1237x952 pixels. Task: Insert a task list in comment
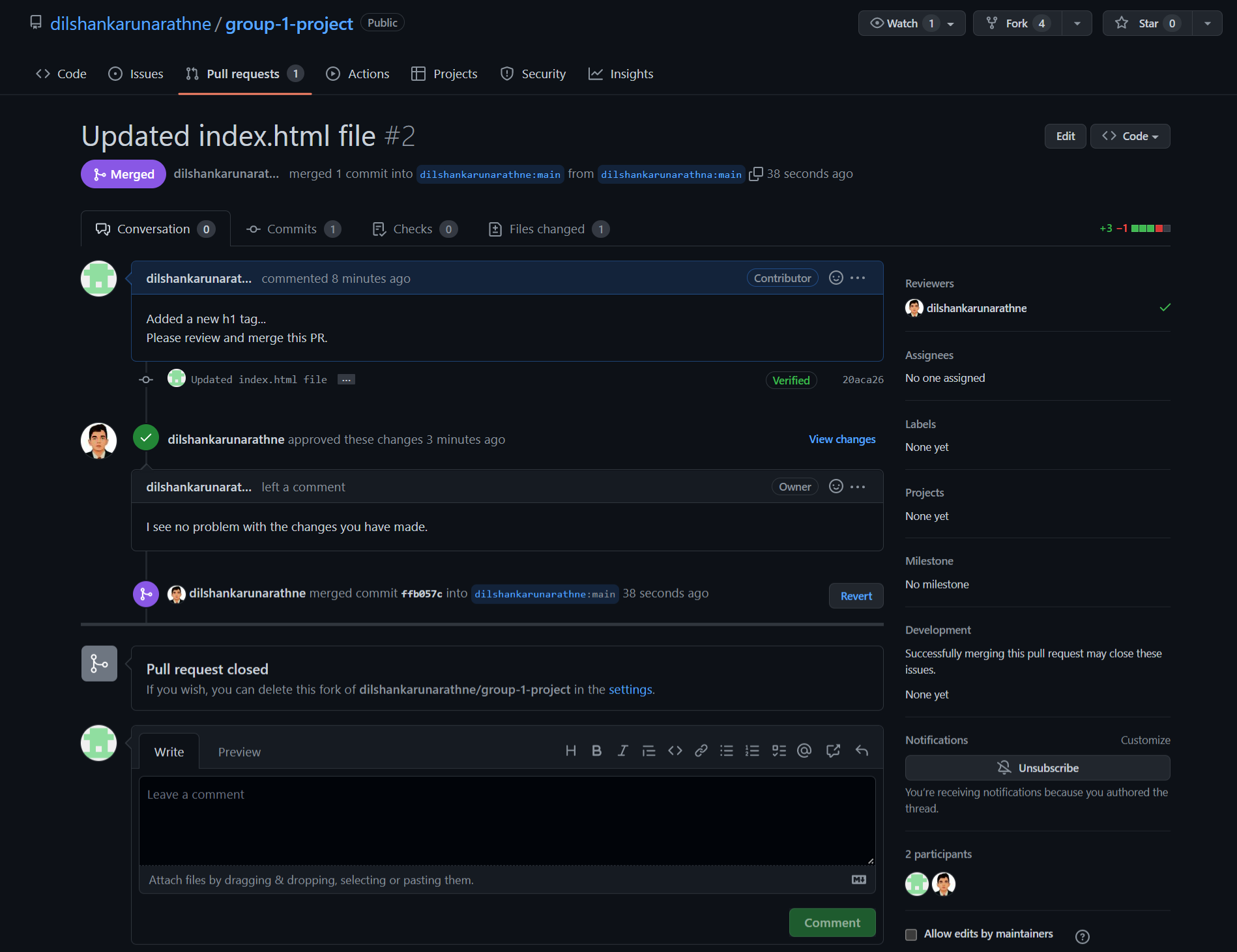(x=779, y=751)
